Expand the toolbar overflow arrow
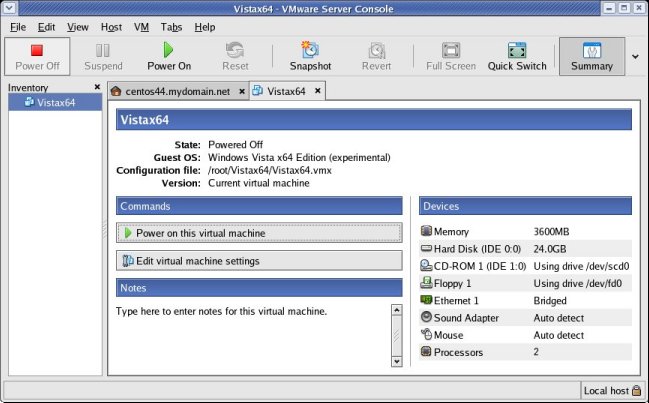 coord(635,57)
